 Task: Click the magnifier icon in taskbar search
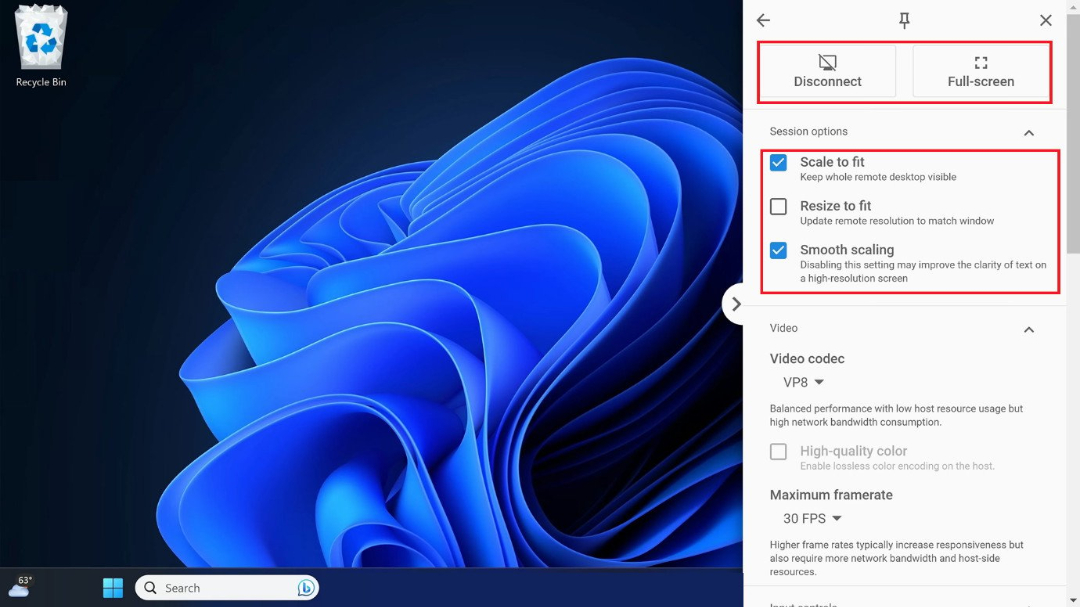(150, 588)
